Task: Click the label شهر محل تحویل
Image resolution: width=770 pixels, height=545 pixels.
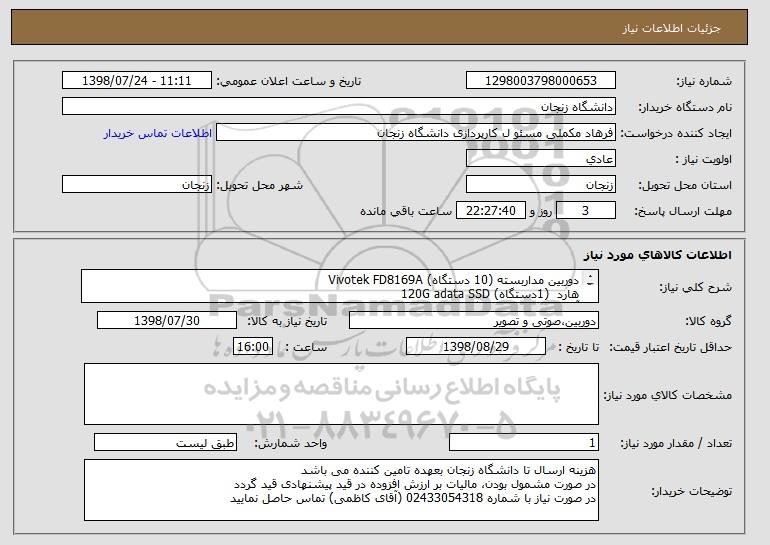Action: (260, 185)
